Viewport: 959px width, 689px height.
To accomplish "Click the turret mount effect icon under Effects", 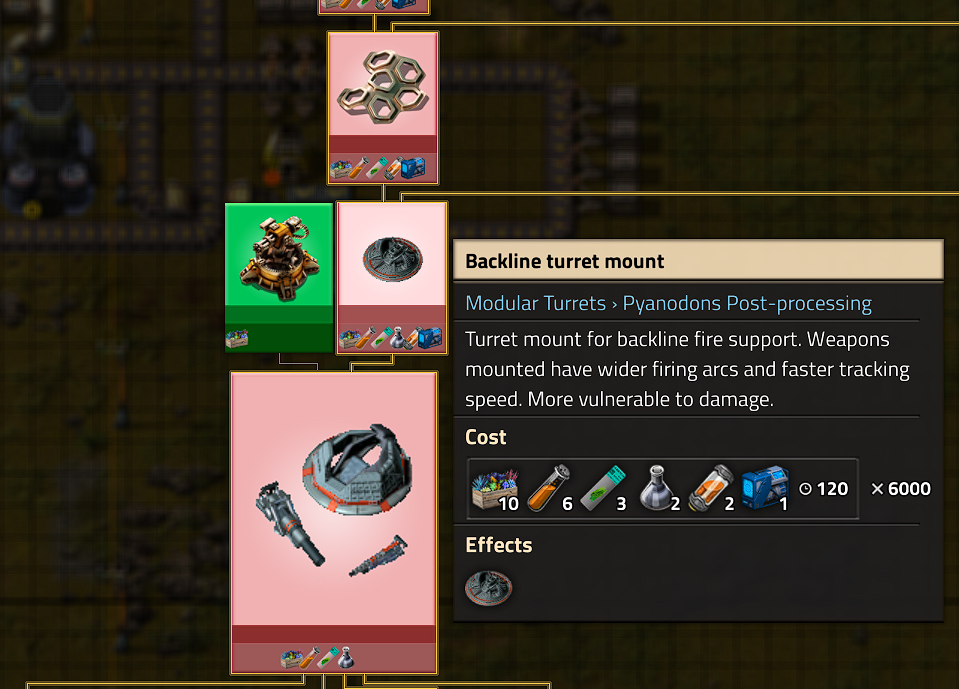I will click(488, 588).
